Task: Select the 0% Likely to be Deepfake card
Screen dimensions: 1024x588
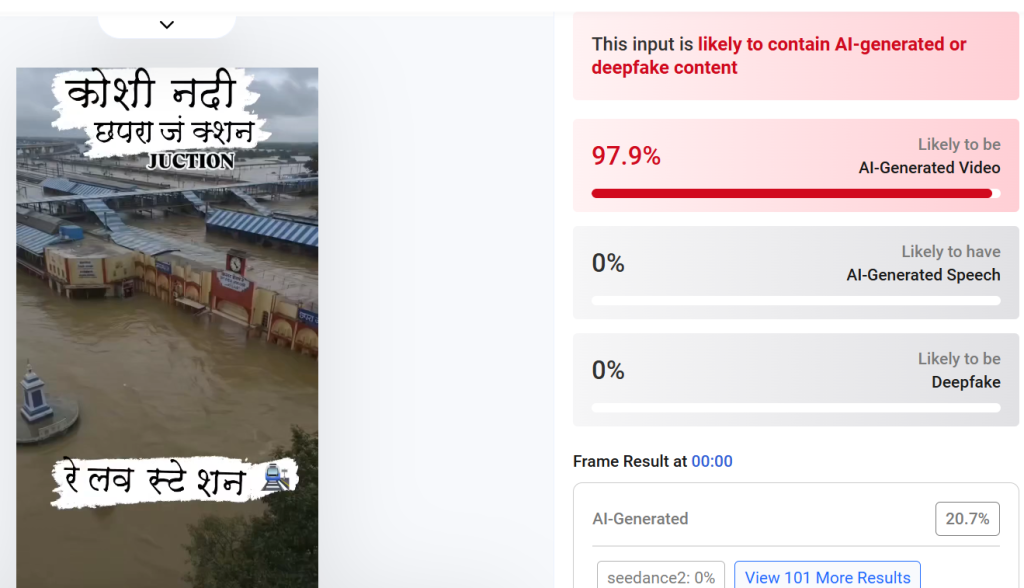Action: 795,380
